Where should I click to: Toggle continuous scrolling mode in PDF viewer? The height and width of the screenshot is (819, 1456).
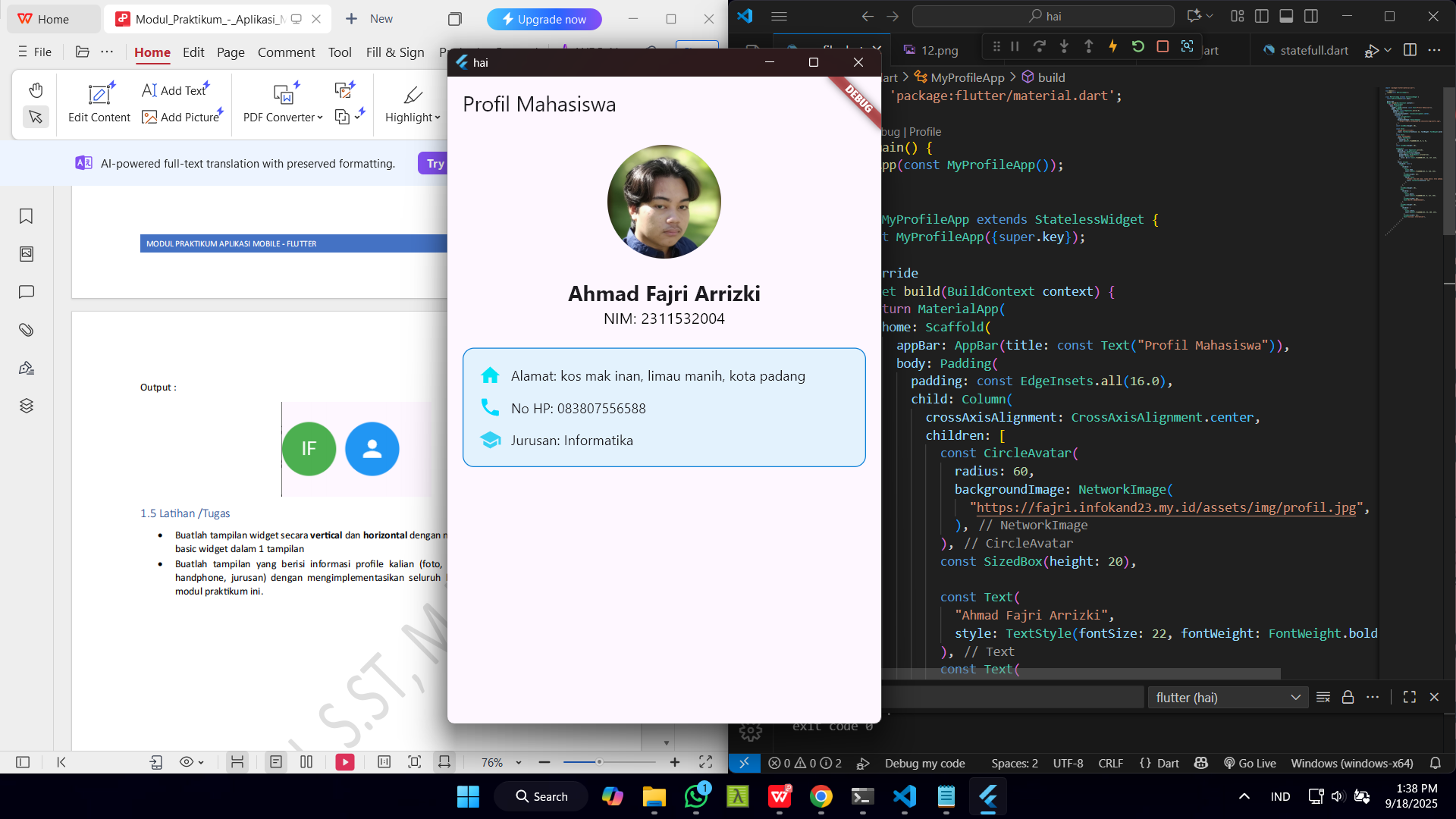(237, 762)
